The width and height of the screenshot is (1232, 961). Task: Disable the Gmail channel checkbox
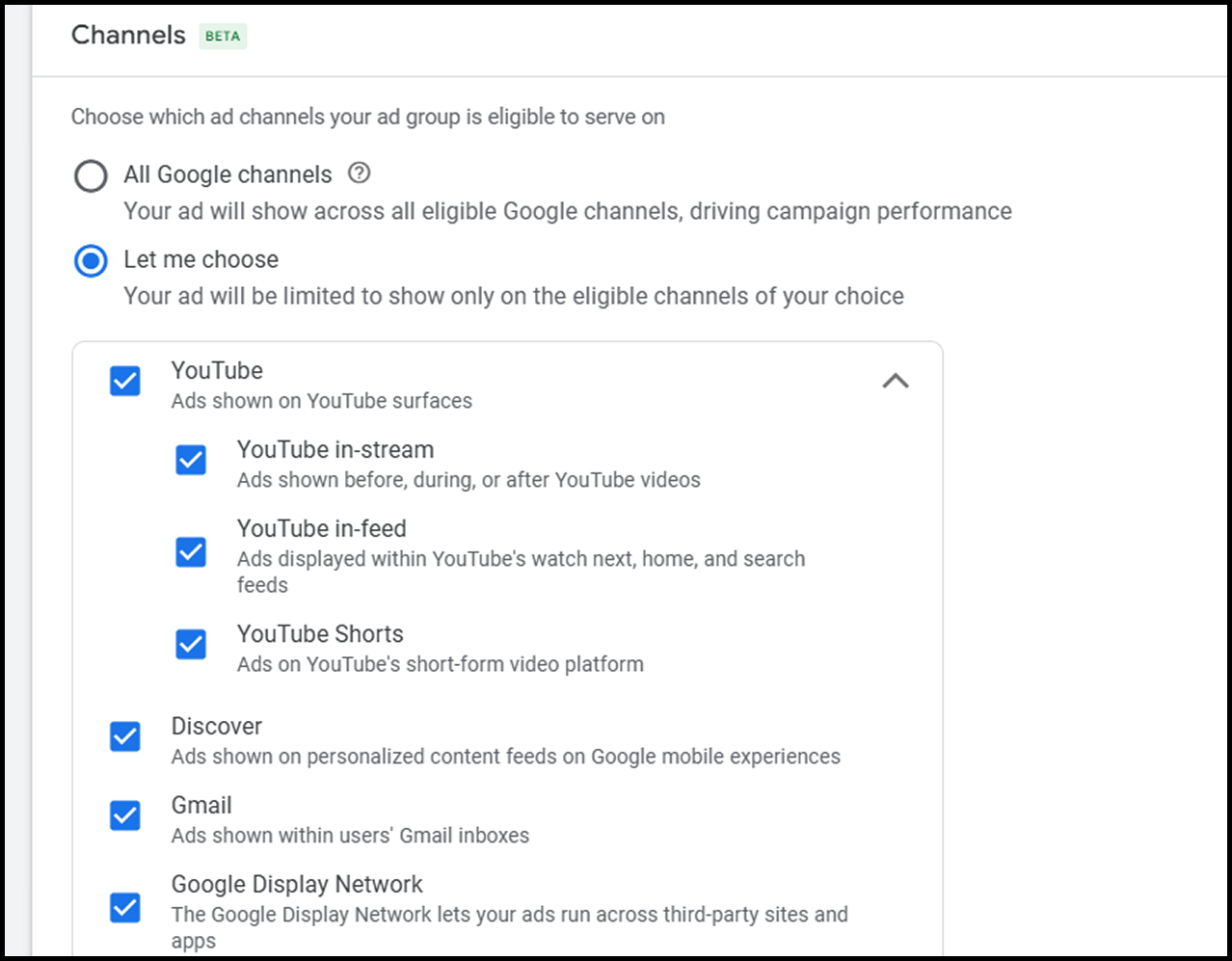(125, 815)
